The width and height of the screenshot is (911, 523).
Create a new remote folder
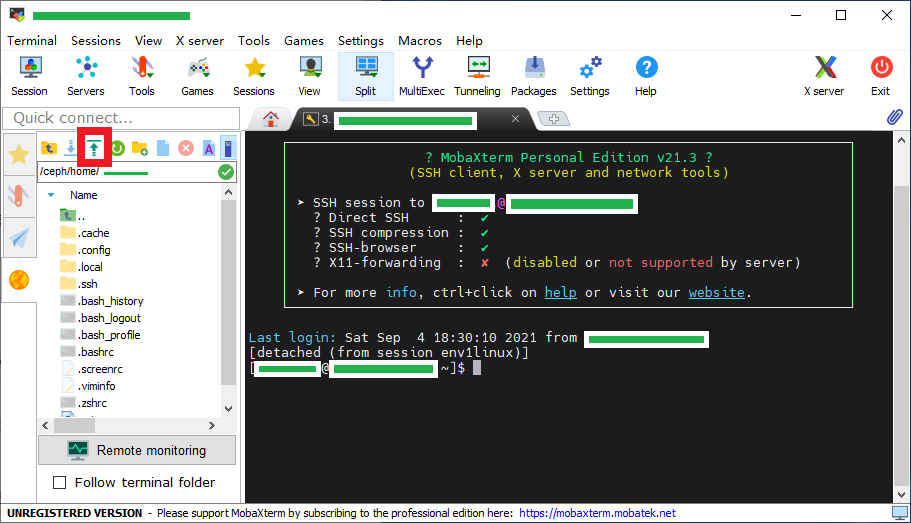[139, 148]
